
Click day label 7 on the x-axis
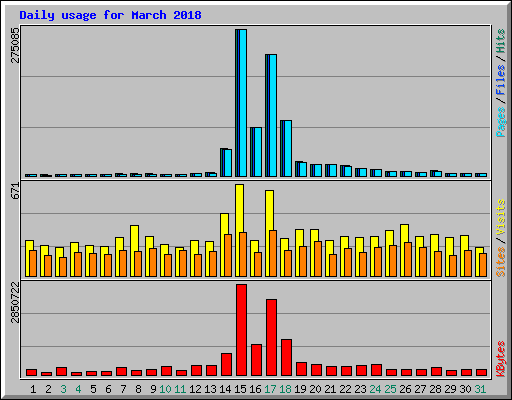point(123,389)
